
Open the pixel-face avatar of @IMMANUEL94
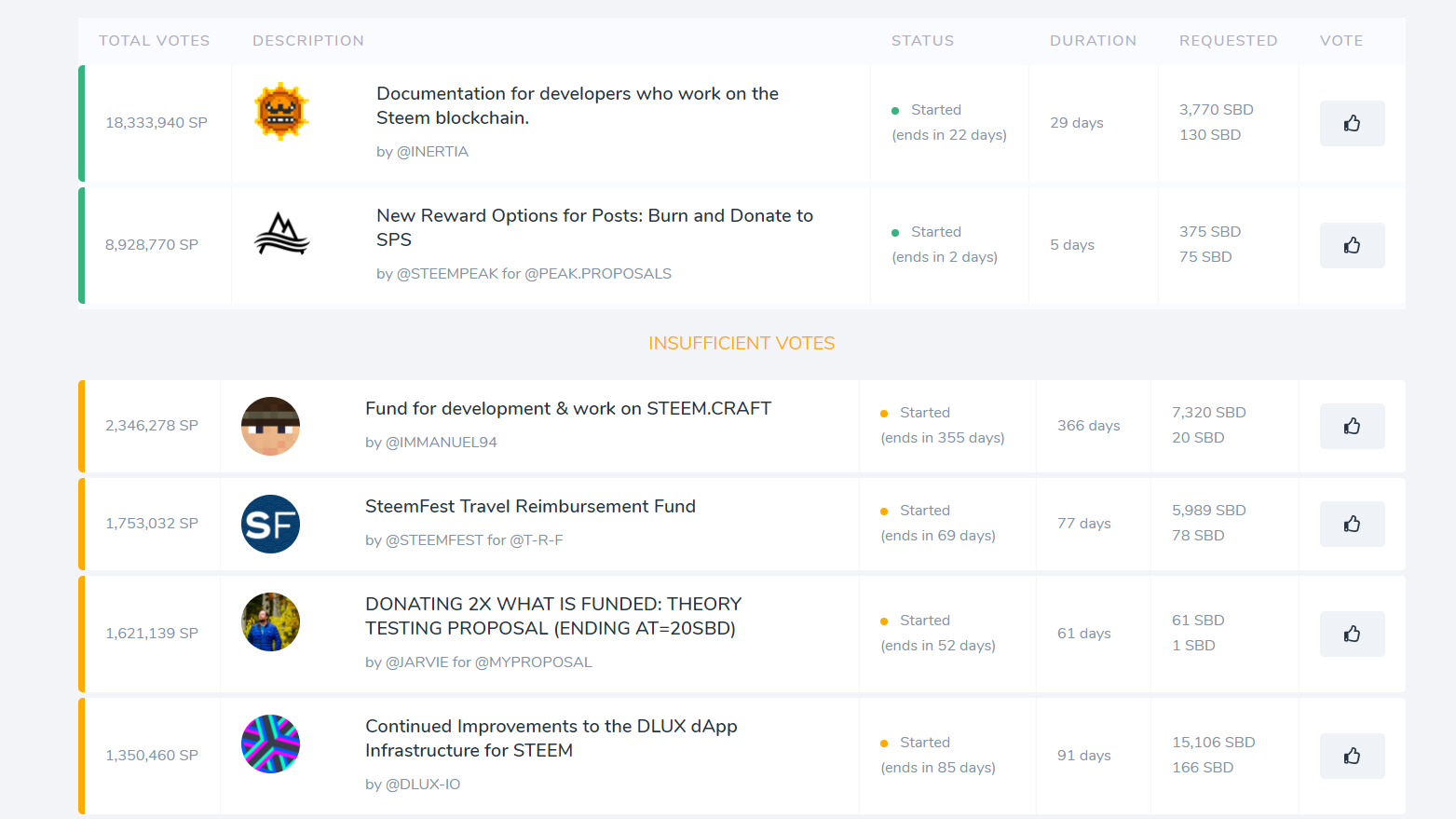(270, 426)
